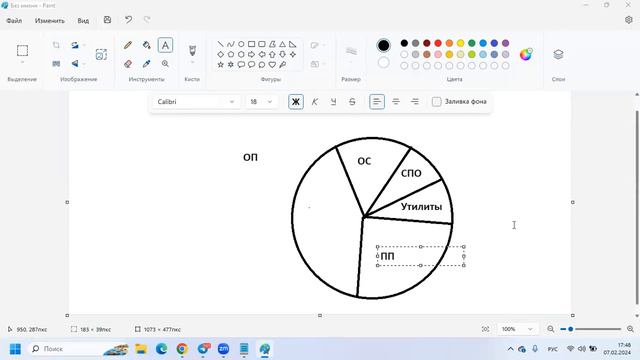Open Edit colors wheel

pyautogui.click(x=526, y=54)
